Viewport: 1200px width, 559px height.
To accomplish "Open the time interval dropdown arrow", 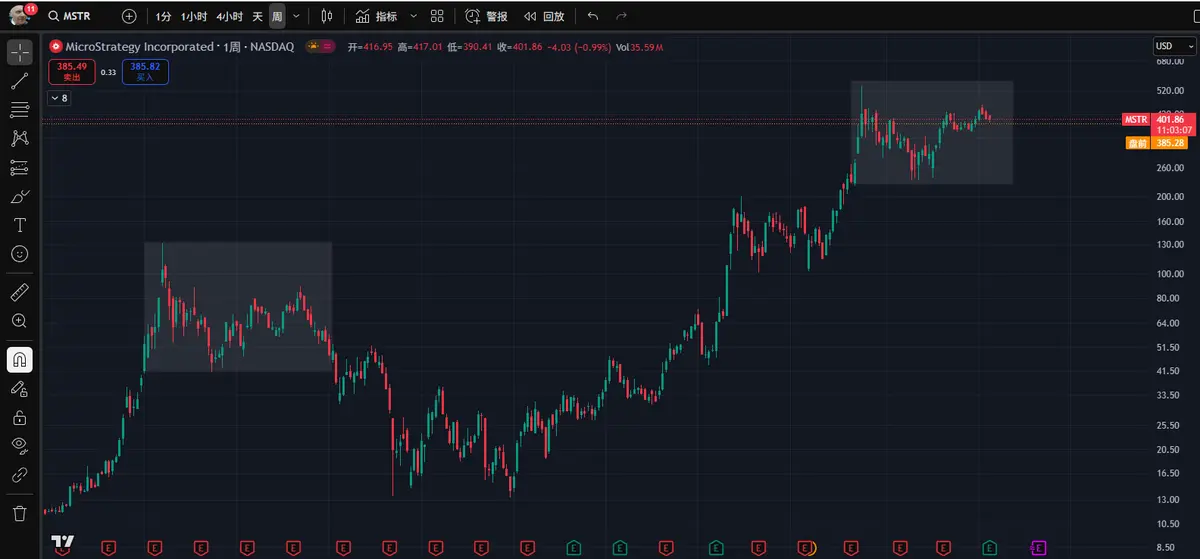I will click(296, 16).
